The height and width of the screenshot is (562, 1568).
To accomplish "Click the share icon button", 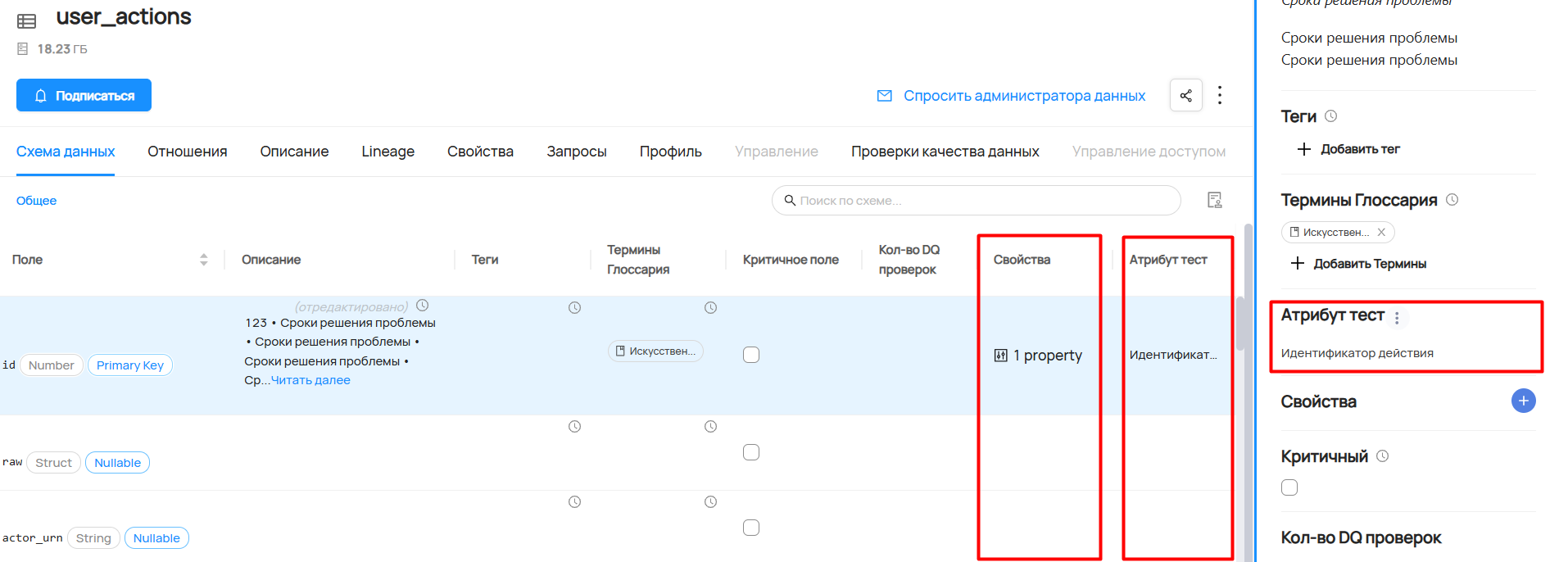I will click(1185, 95).
